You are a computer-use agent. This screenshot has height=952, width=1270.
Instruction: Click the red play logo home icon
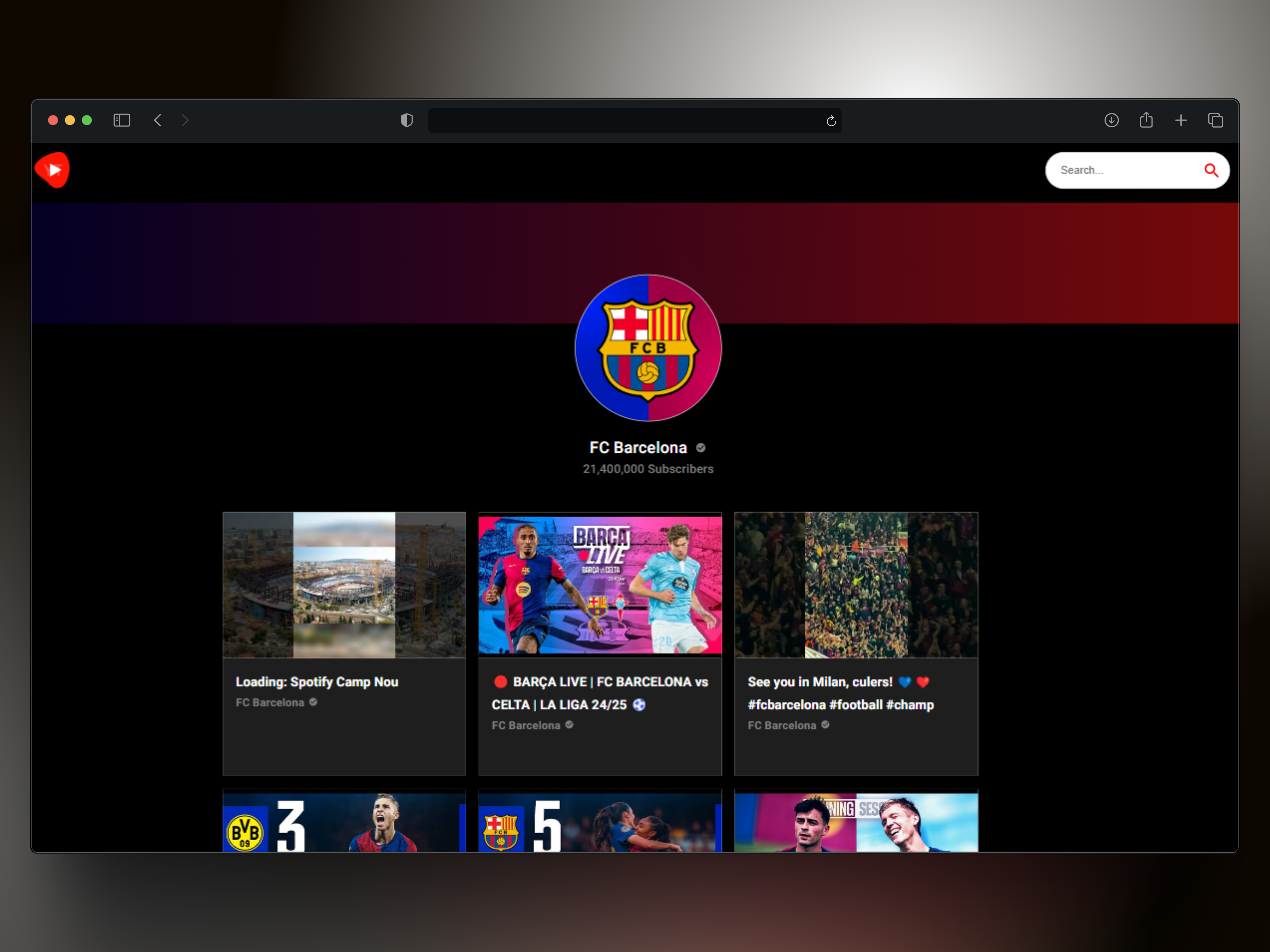click(52, 170)
